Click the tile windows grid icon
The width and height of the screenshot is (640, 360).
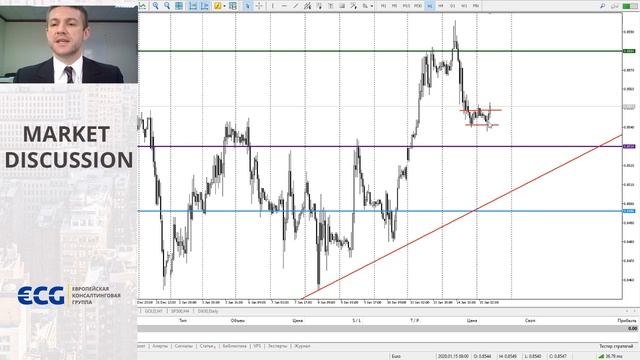pyautogui.click(x=179, y=6)
